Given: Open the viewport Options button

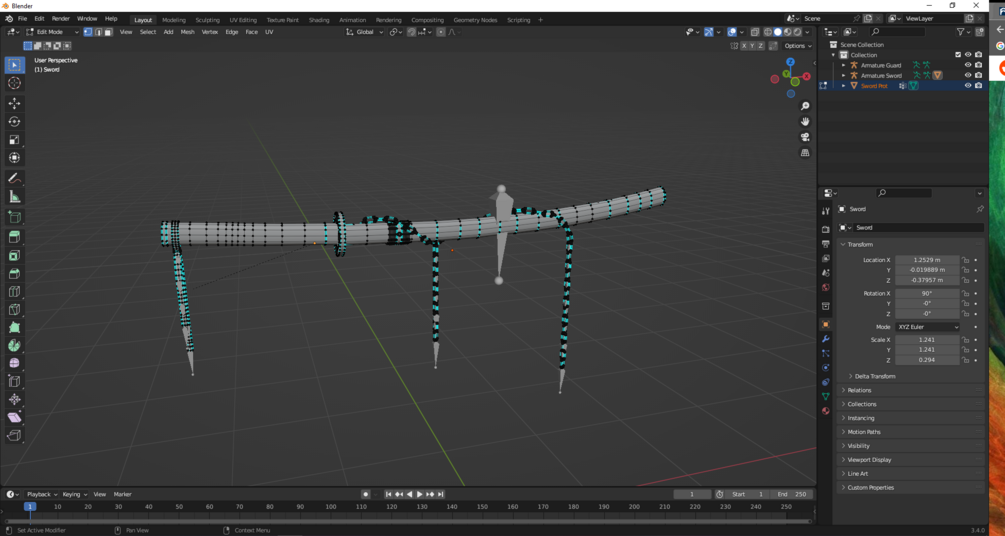Looking at the screenshot, I should 797,46.
